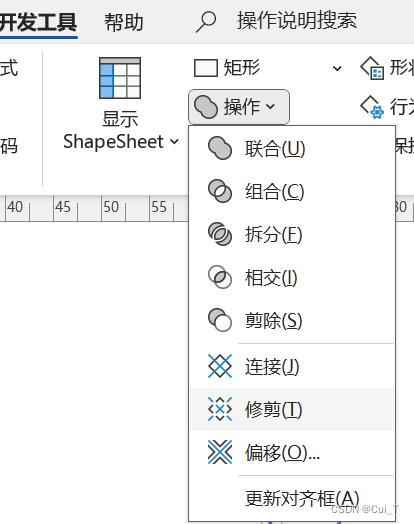Select 拆分(F) in operations menu

coord(292,234)
